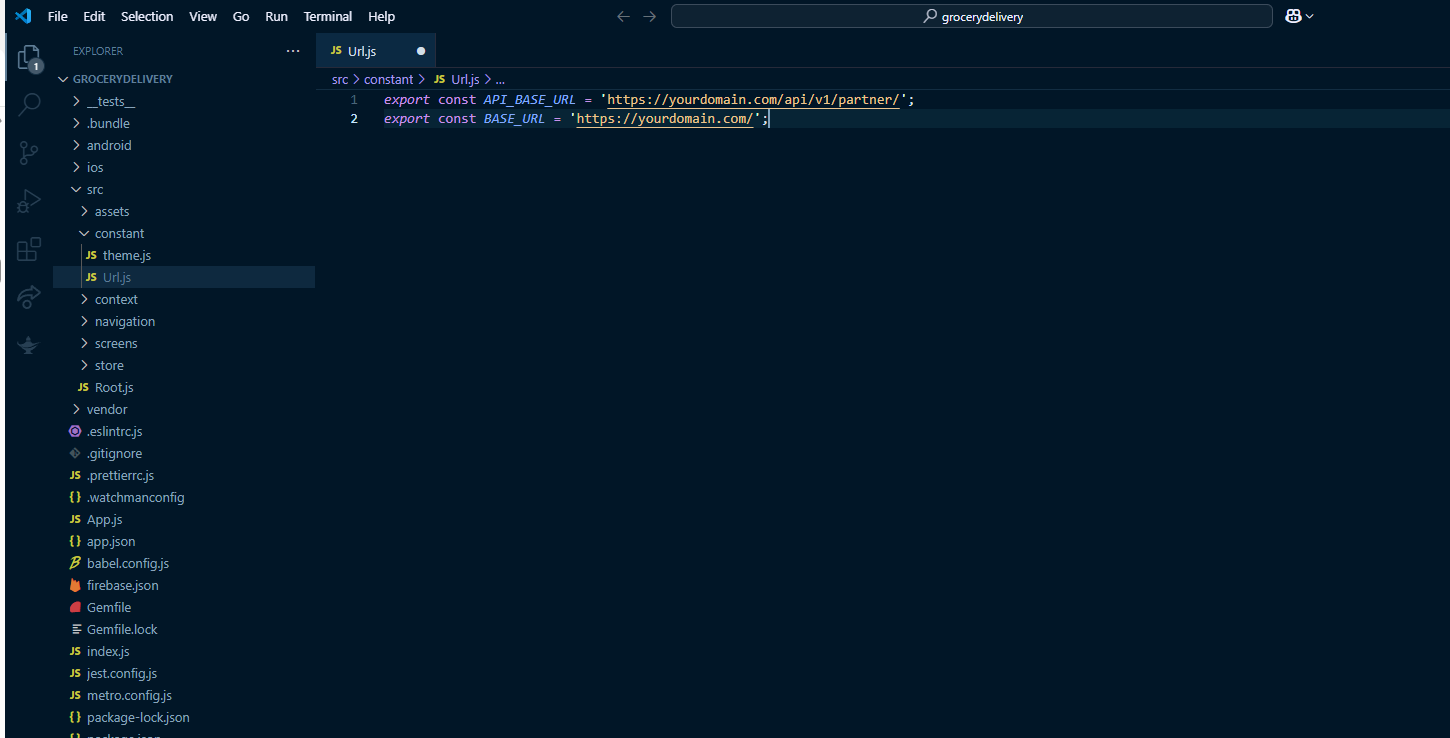Viewport: 1450px width, 738px height.
Task: Open the View menu
Action: coord(203,16)
